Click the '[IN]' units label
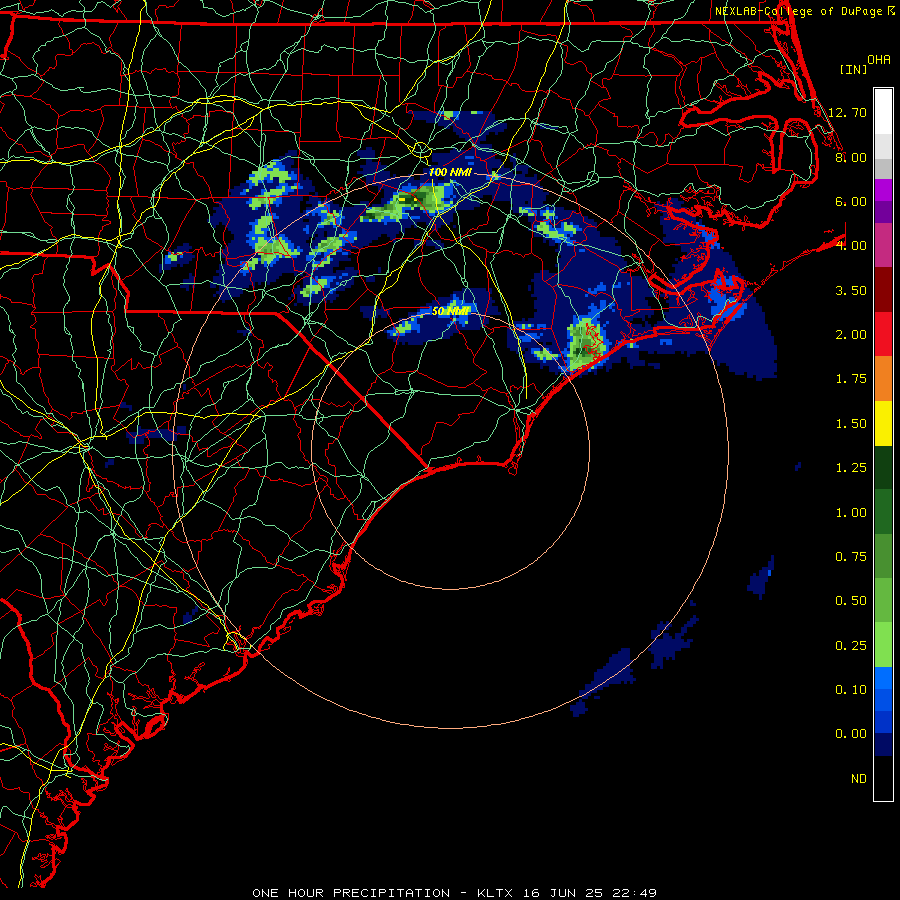 point(853,69)
